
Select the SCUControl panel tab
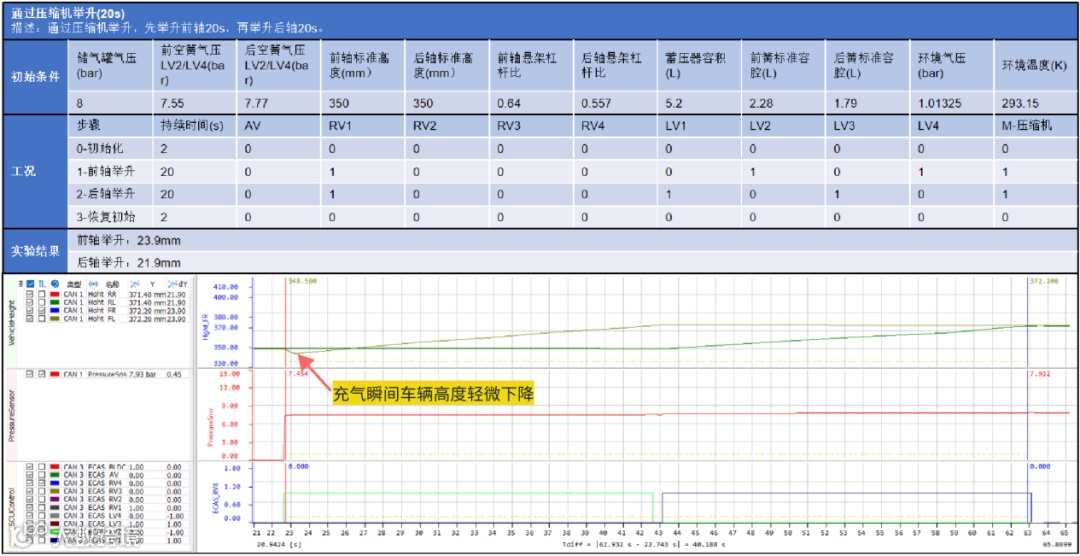point(12,507)
